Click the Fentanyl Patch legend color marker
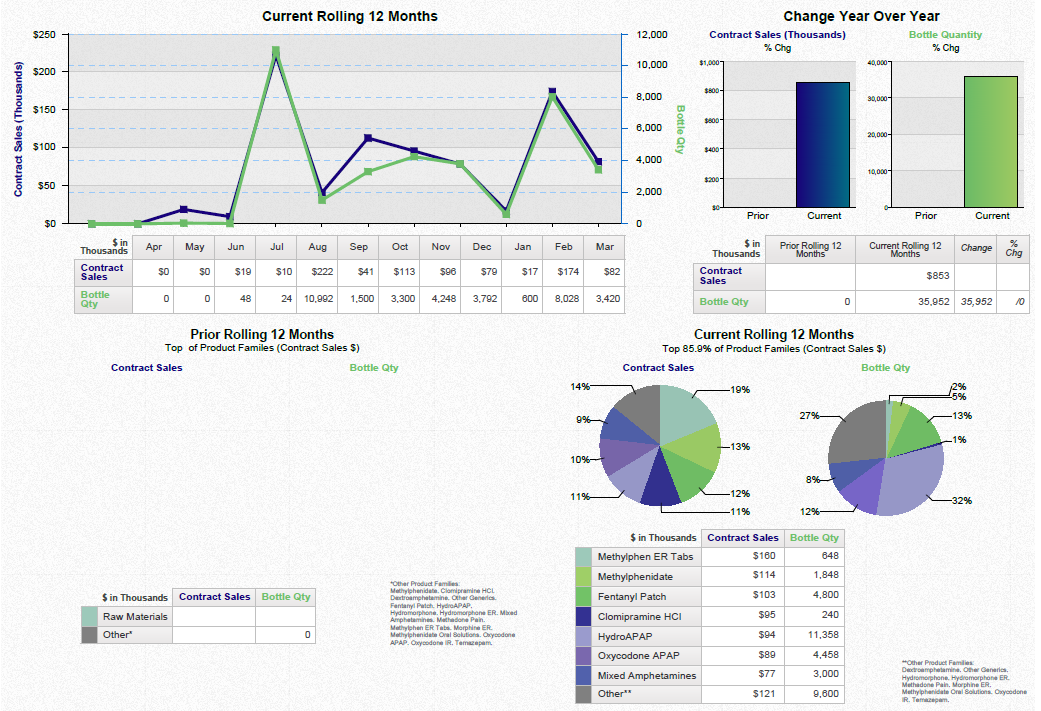The height and width of the screenshot is (711, 1041). [x=584, y=596]
